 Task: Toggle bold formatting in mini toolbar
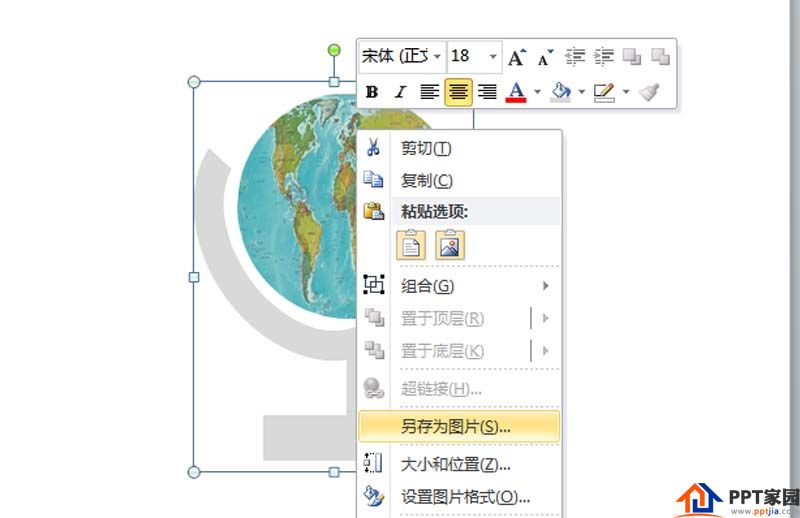pyautogui.click(x=372, y=92)
